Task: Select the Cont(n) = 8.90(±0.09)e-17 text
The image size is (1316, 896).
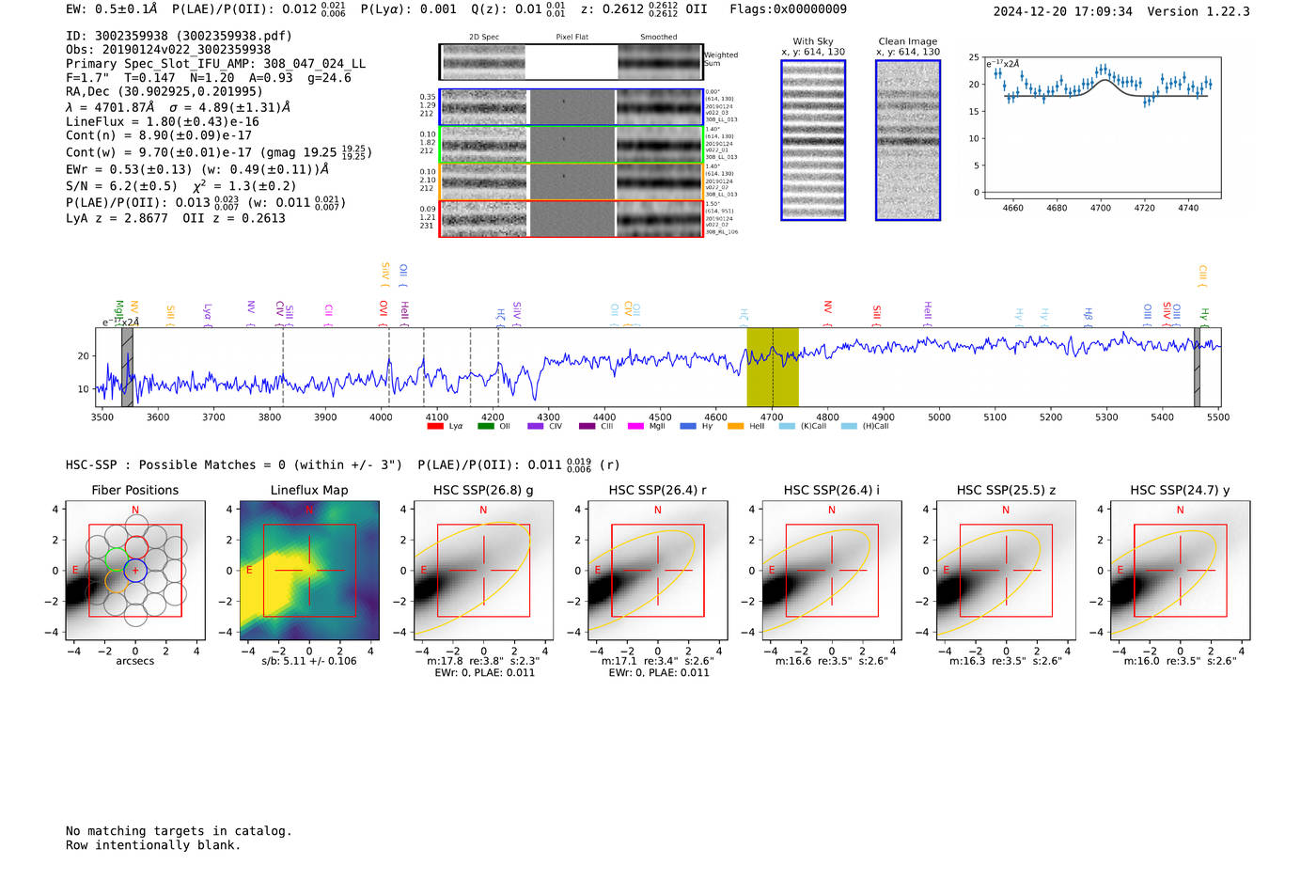Action: 159,135
